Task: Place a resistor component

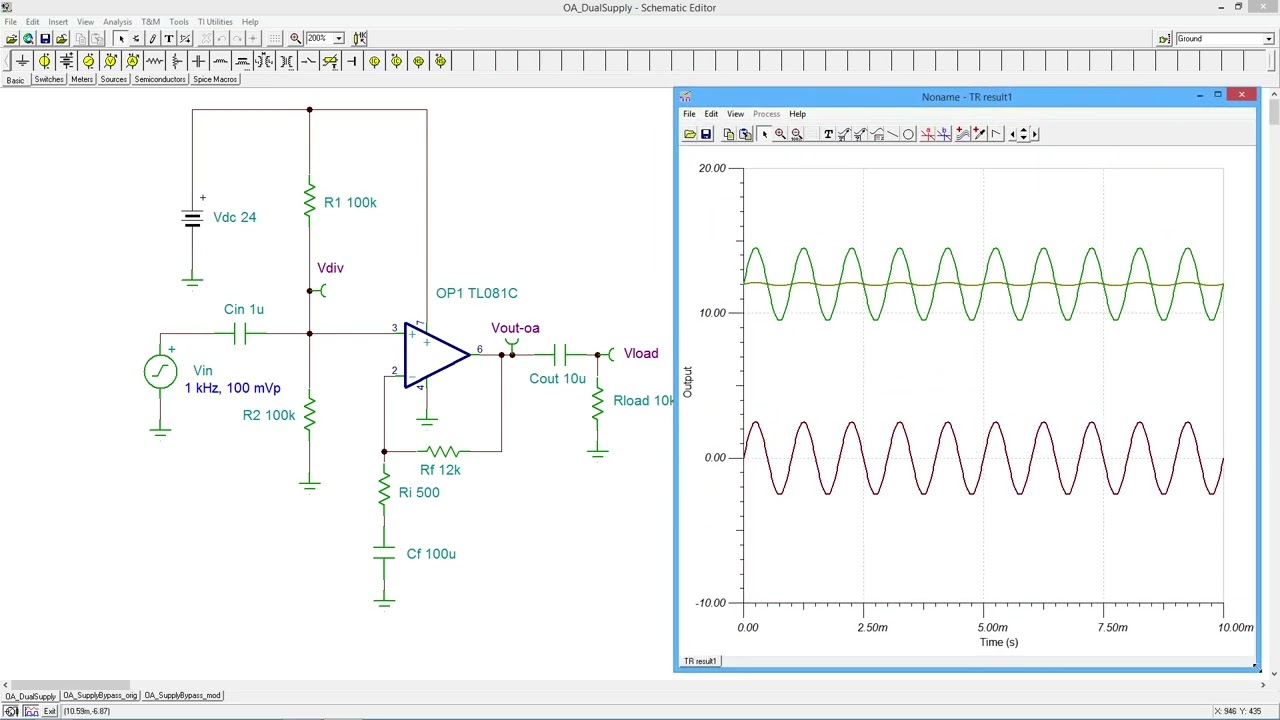Action: (154, 61)
